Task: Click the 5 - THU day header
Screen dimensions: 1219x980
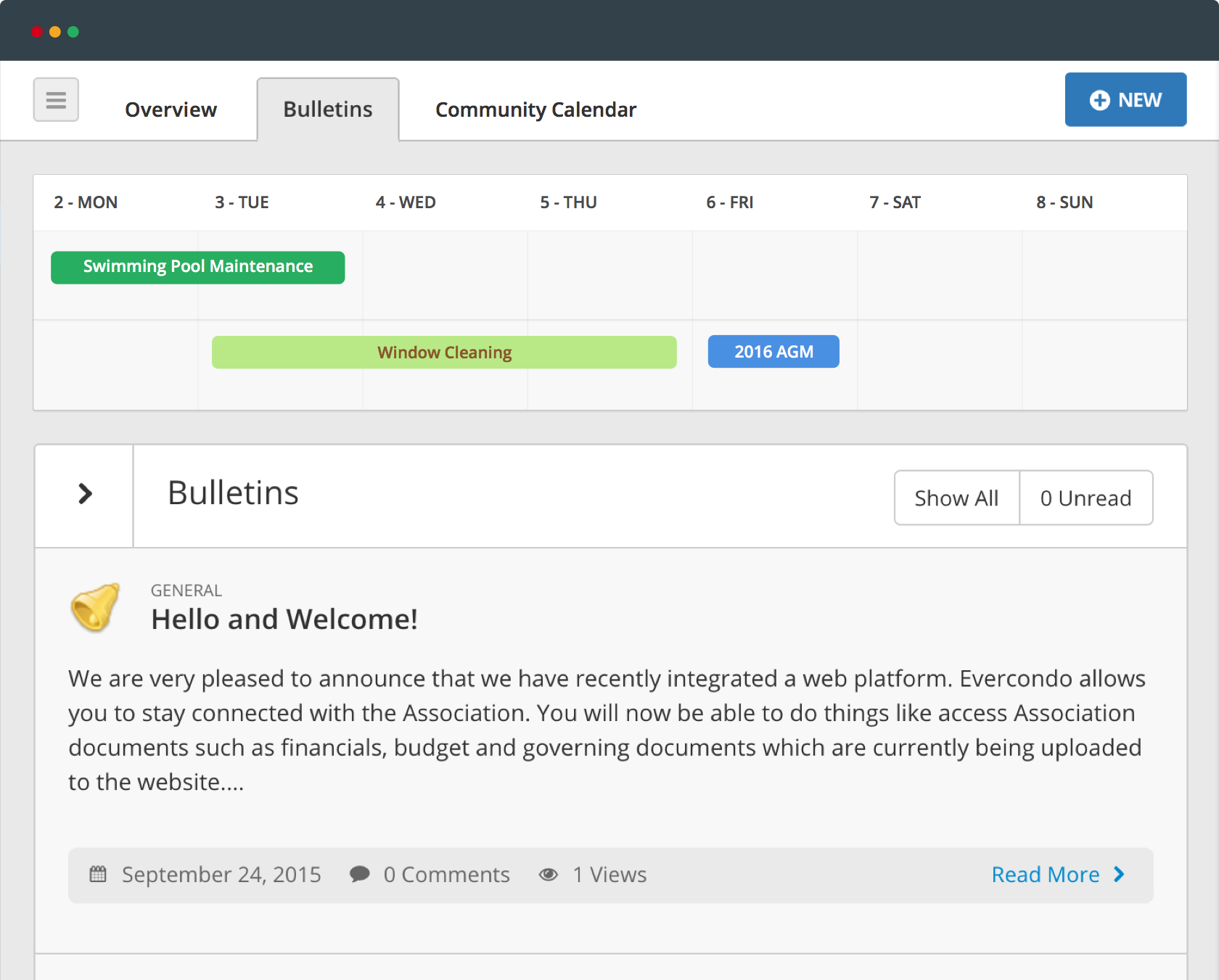Action: 568,202
